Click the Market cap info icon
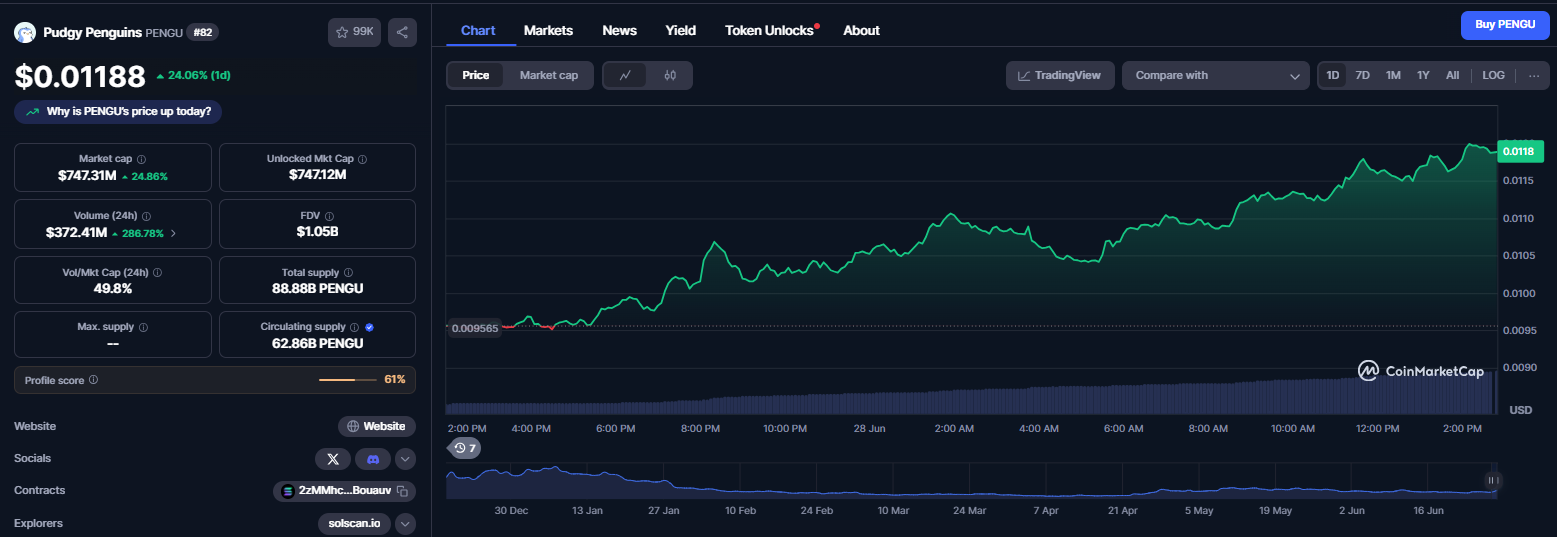 pyautogui.click(x=141, y=159)
